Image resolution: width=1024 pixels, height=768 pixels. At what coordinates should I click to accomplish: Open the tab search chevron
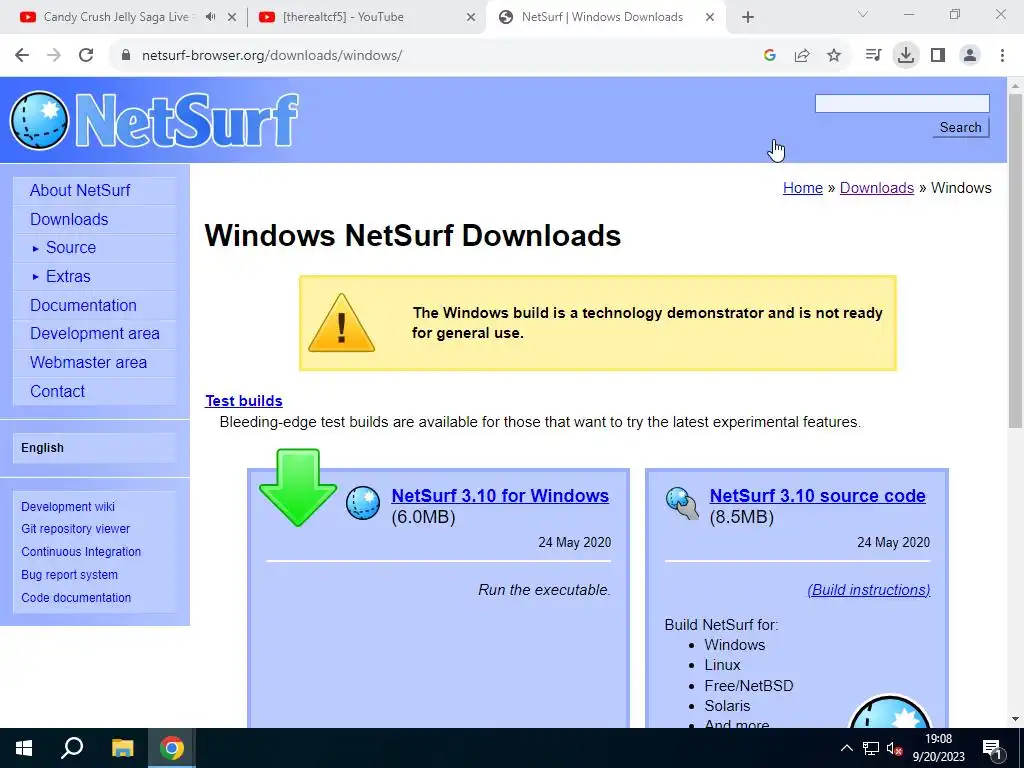coord(863,14)
